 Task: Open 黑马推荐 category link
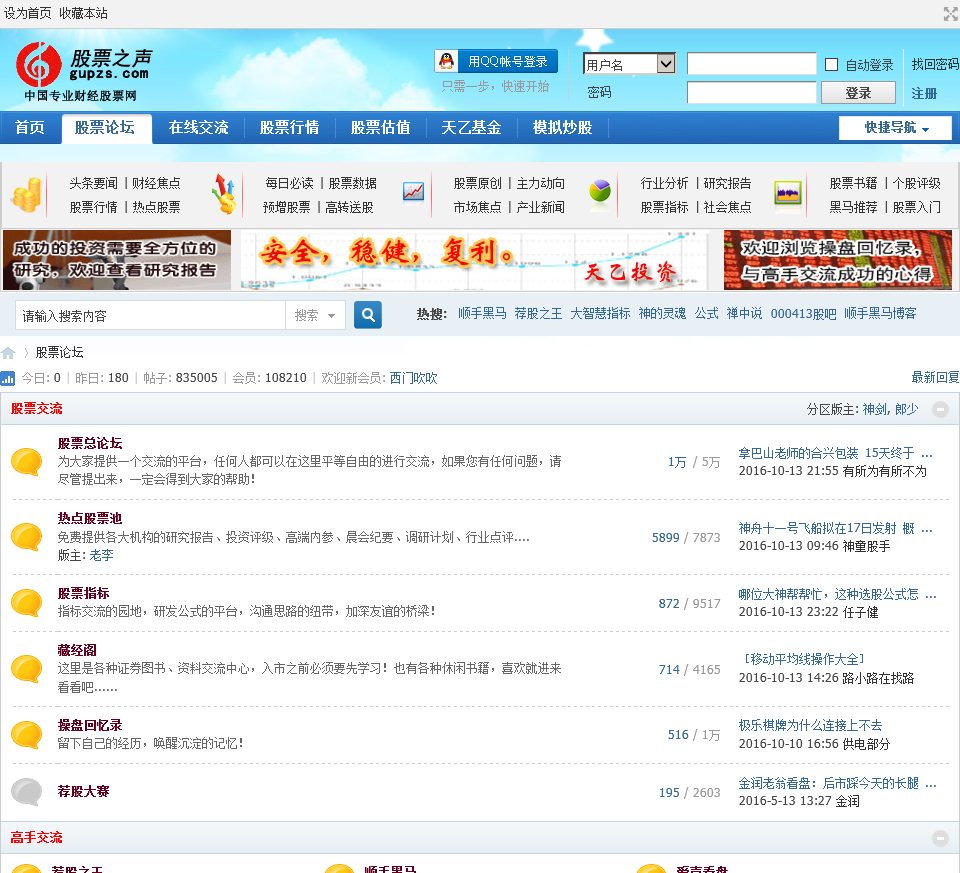pyautogui.click(x=853, y=207)
